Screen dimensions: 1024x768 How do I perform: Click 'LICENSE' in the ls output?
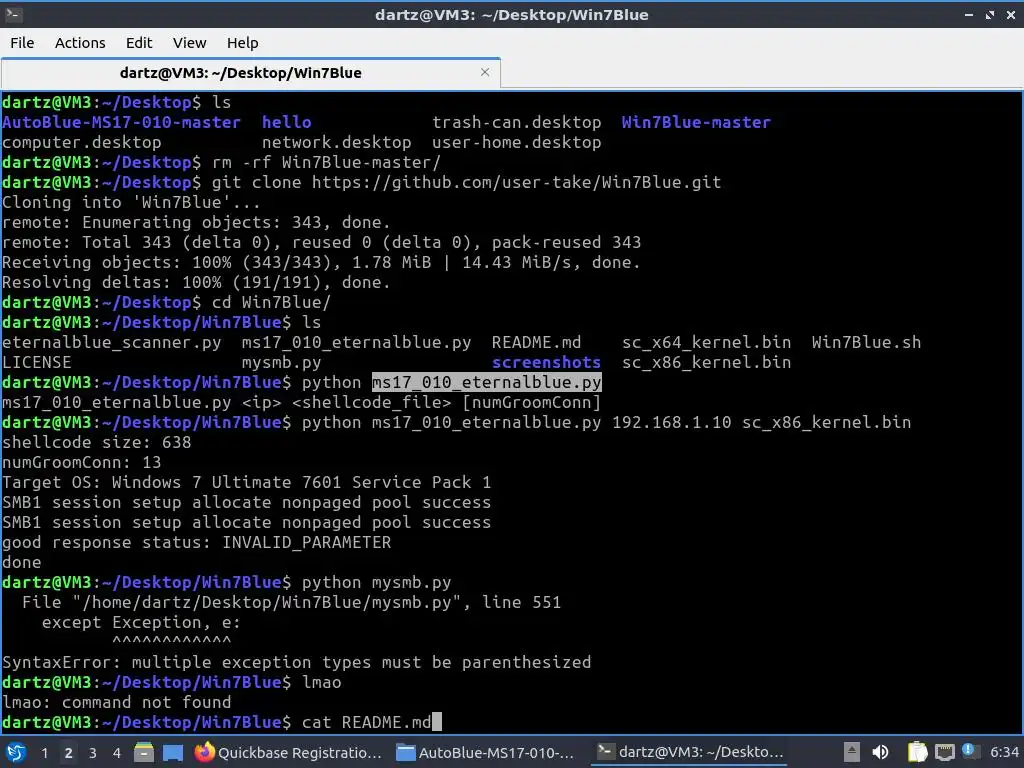coord(37,362)
